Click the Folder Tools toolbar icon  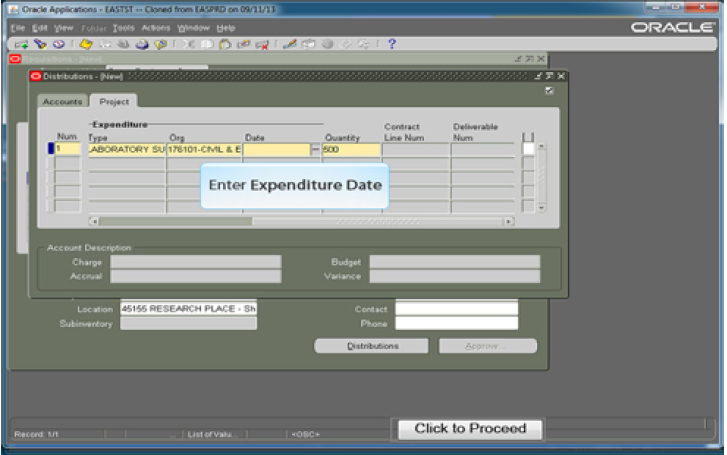[364, 44]
